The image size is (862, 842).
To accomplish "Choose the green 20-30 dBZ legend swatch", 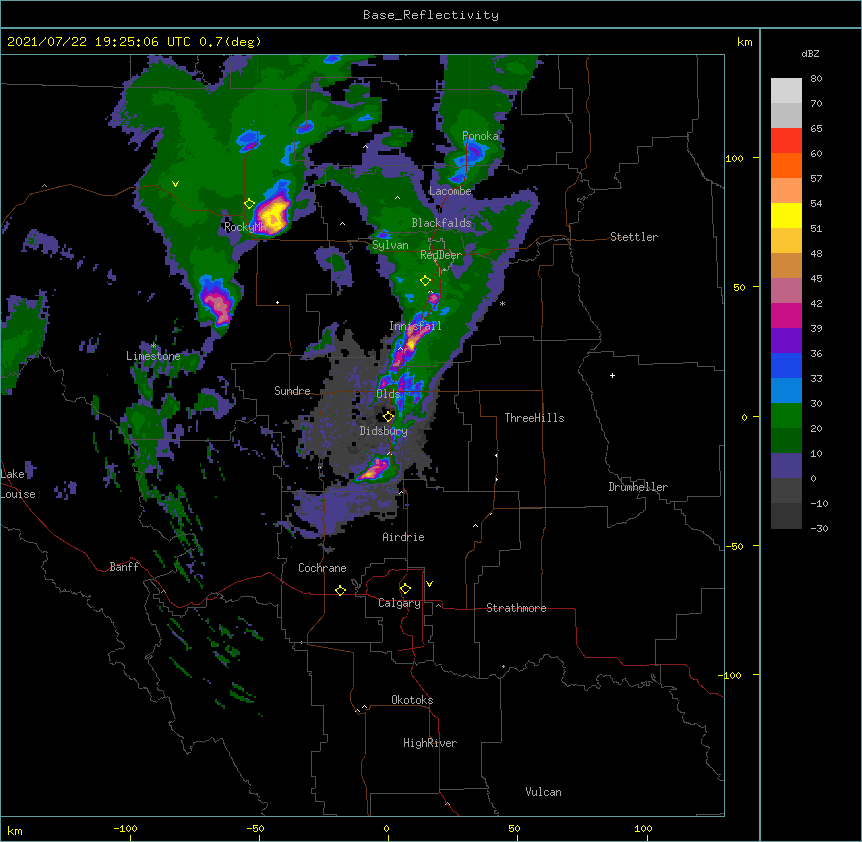I will [786, 416].
